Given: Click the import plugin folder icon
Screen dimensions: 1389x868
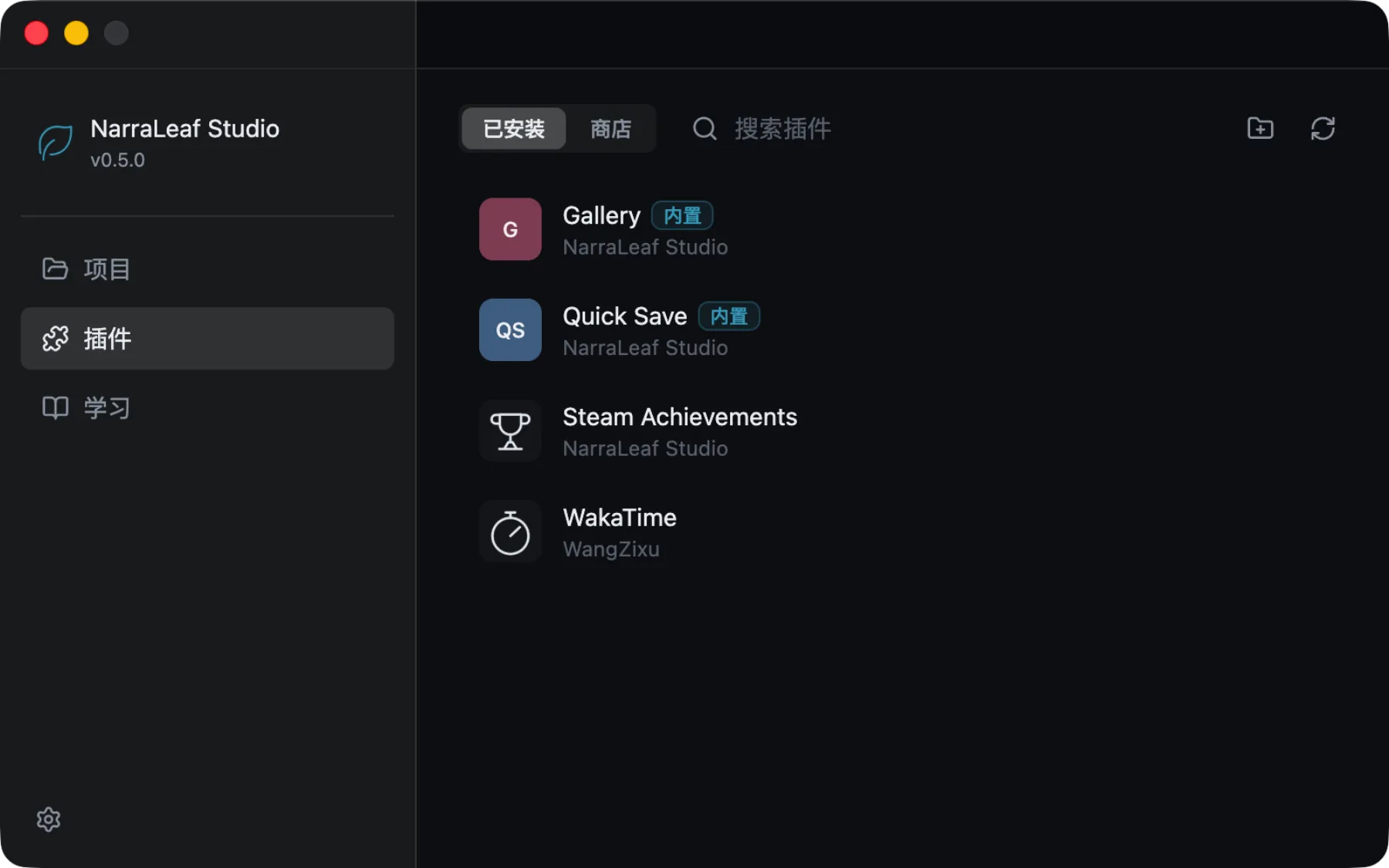Looking at the screenshot, I should click(1260, 128).
